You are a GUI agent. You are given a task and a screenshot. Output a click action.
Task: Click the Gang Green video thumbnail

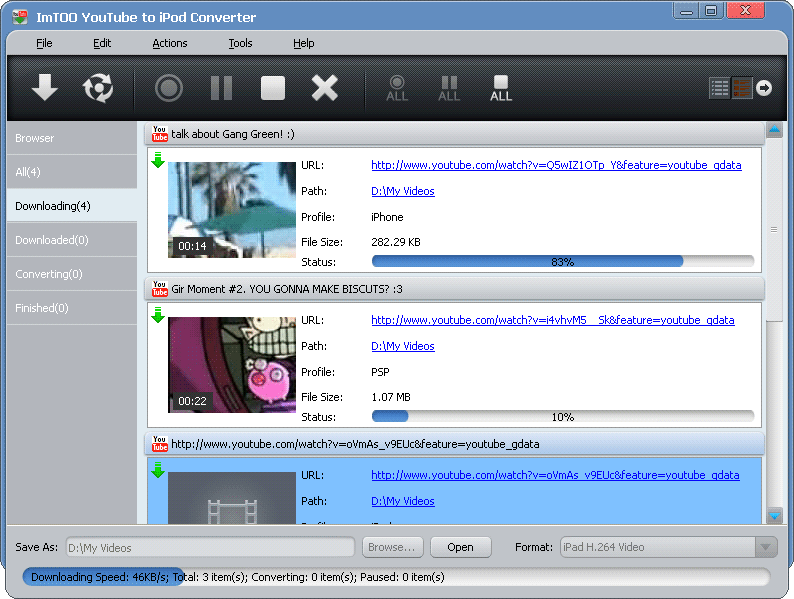coord(231,210)
